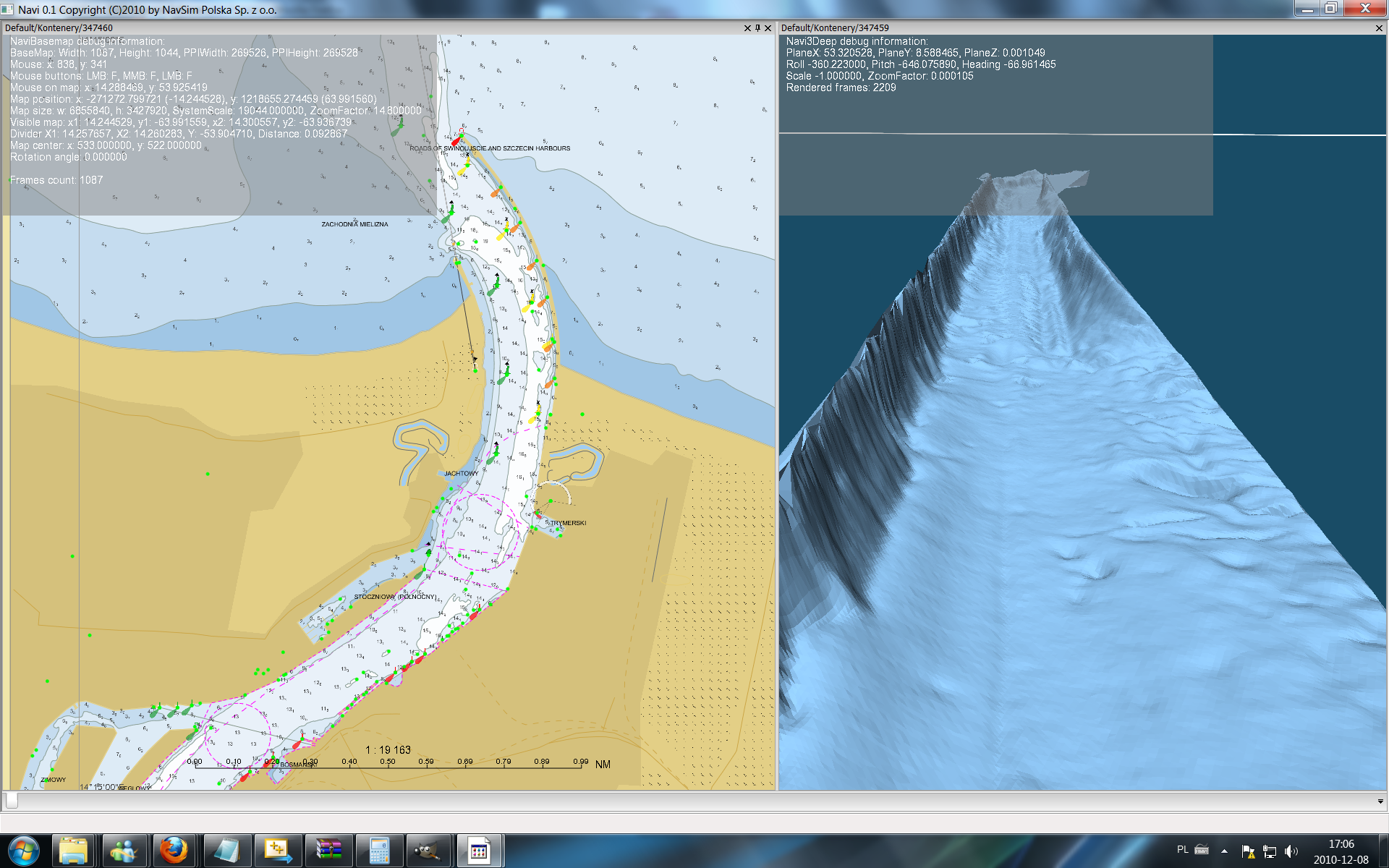Select the Default/Kontenery/347459 panel title
The height and width of the screenshot is (868, 1389).
point(835,28)
